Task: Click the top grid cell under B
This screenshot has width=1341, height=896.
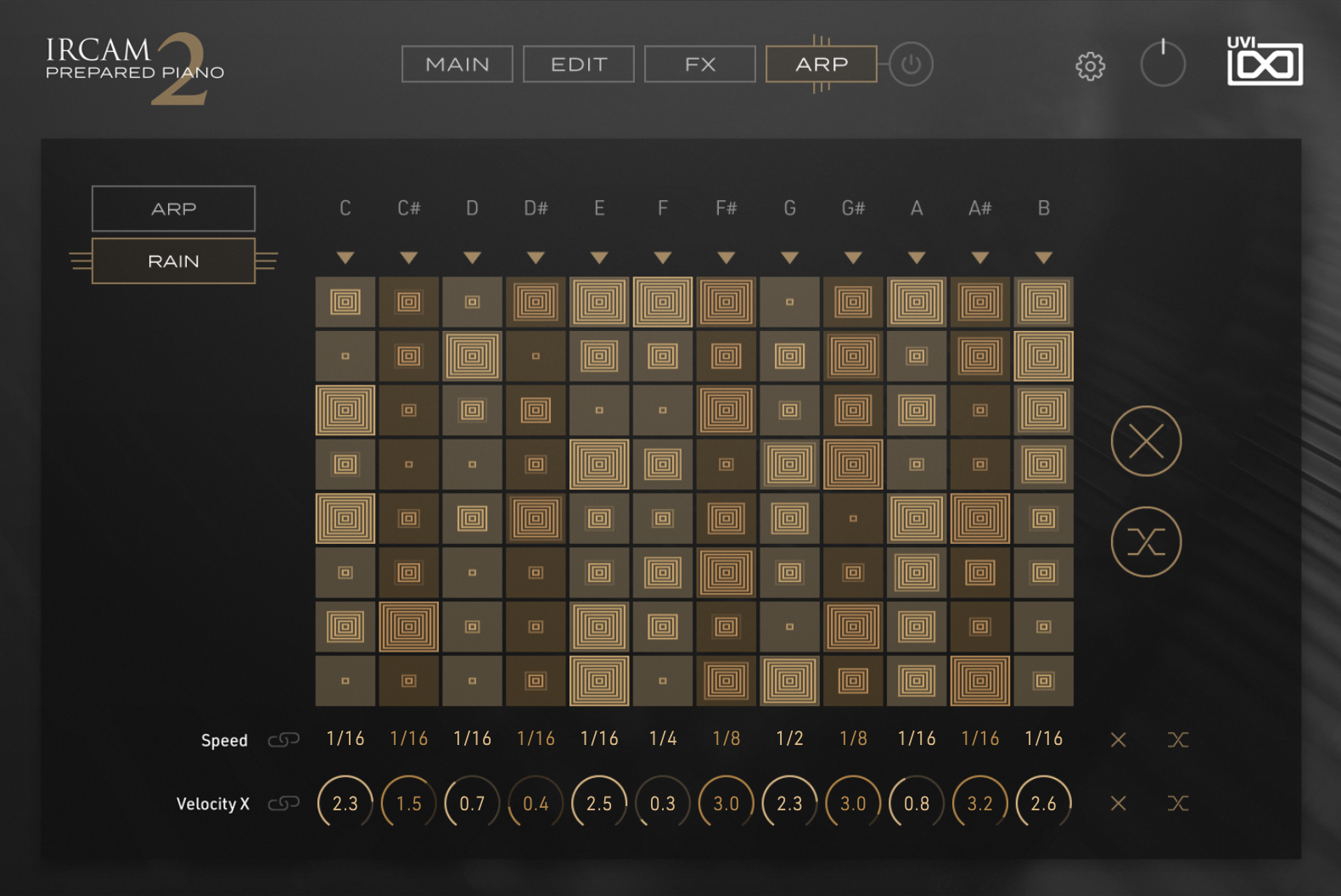Action: tap(1044, 302)
